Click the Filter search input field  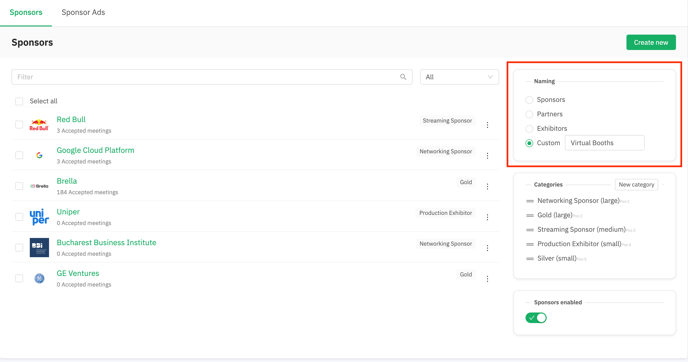point(211,77)
